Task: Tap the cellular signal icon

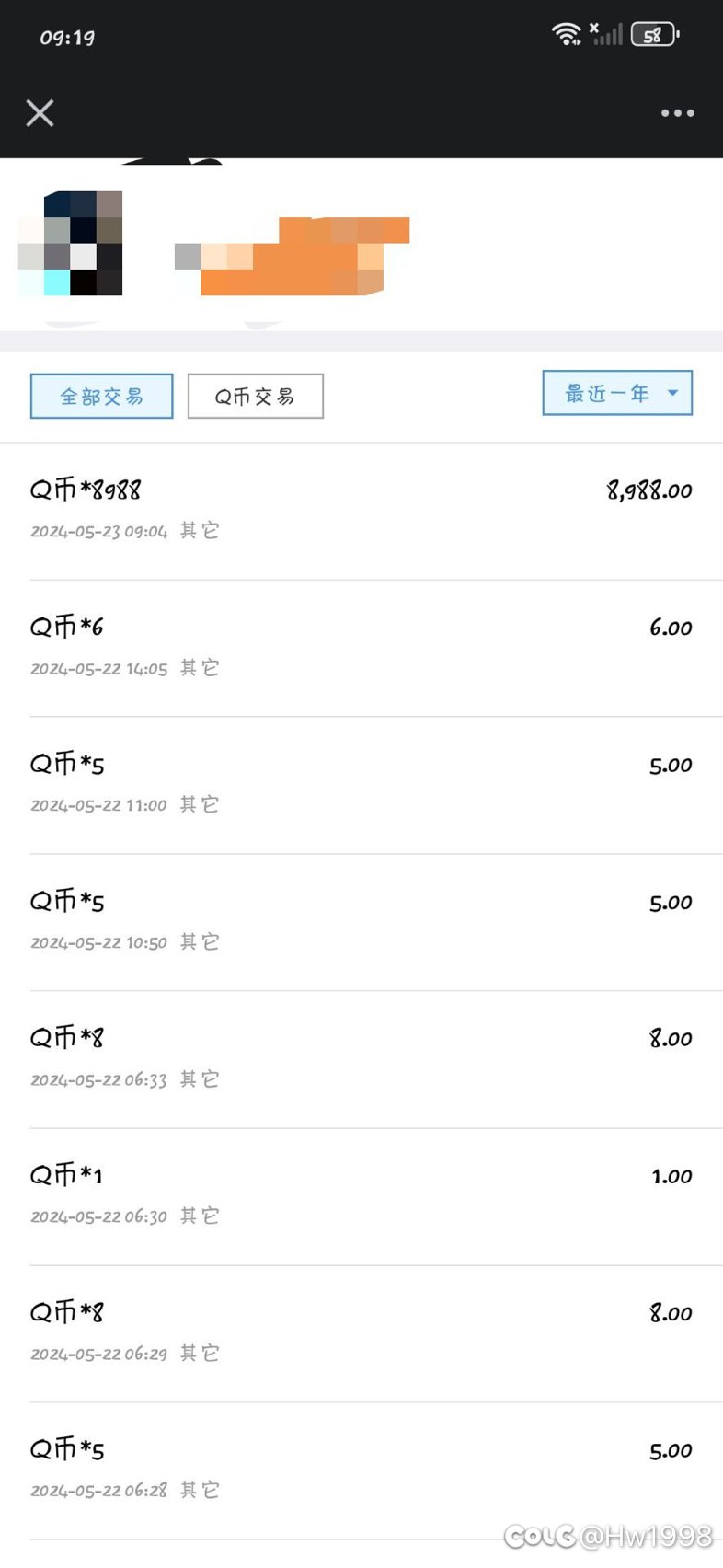Action: tap(606, 34)
